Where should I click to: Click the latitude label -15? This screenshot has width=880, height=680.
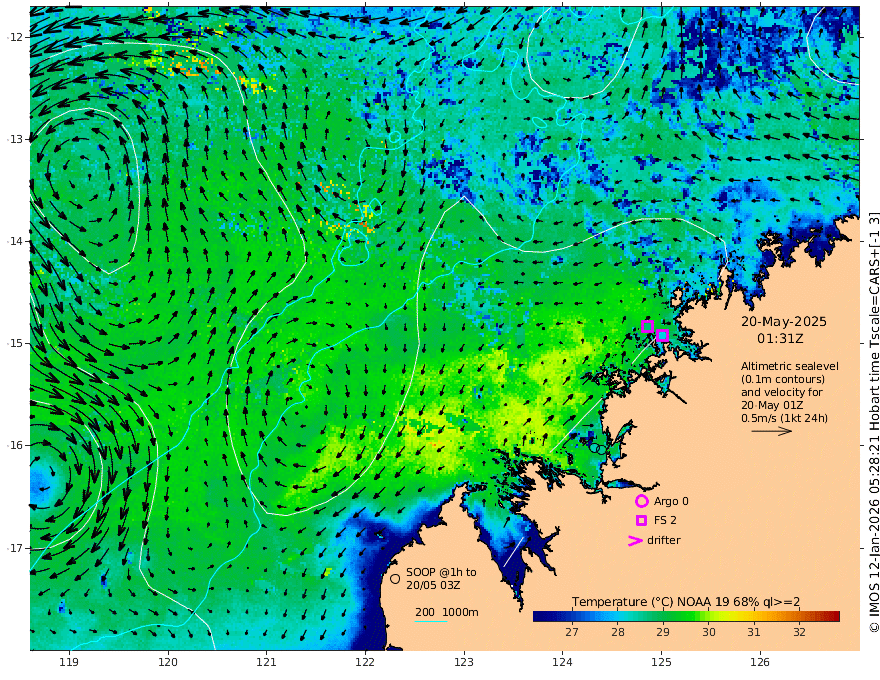(15, 343)
